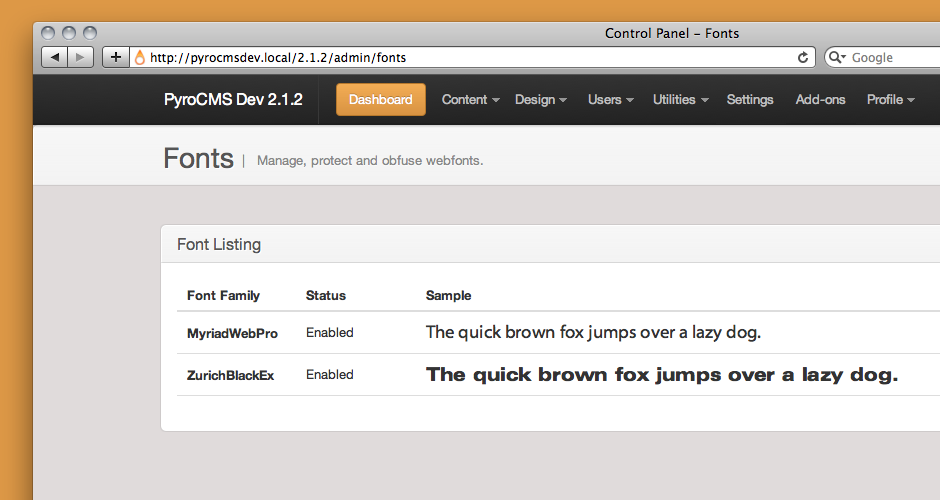Expand the Utilities menu

coord(680,100)
